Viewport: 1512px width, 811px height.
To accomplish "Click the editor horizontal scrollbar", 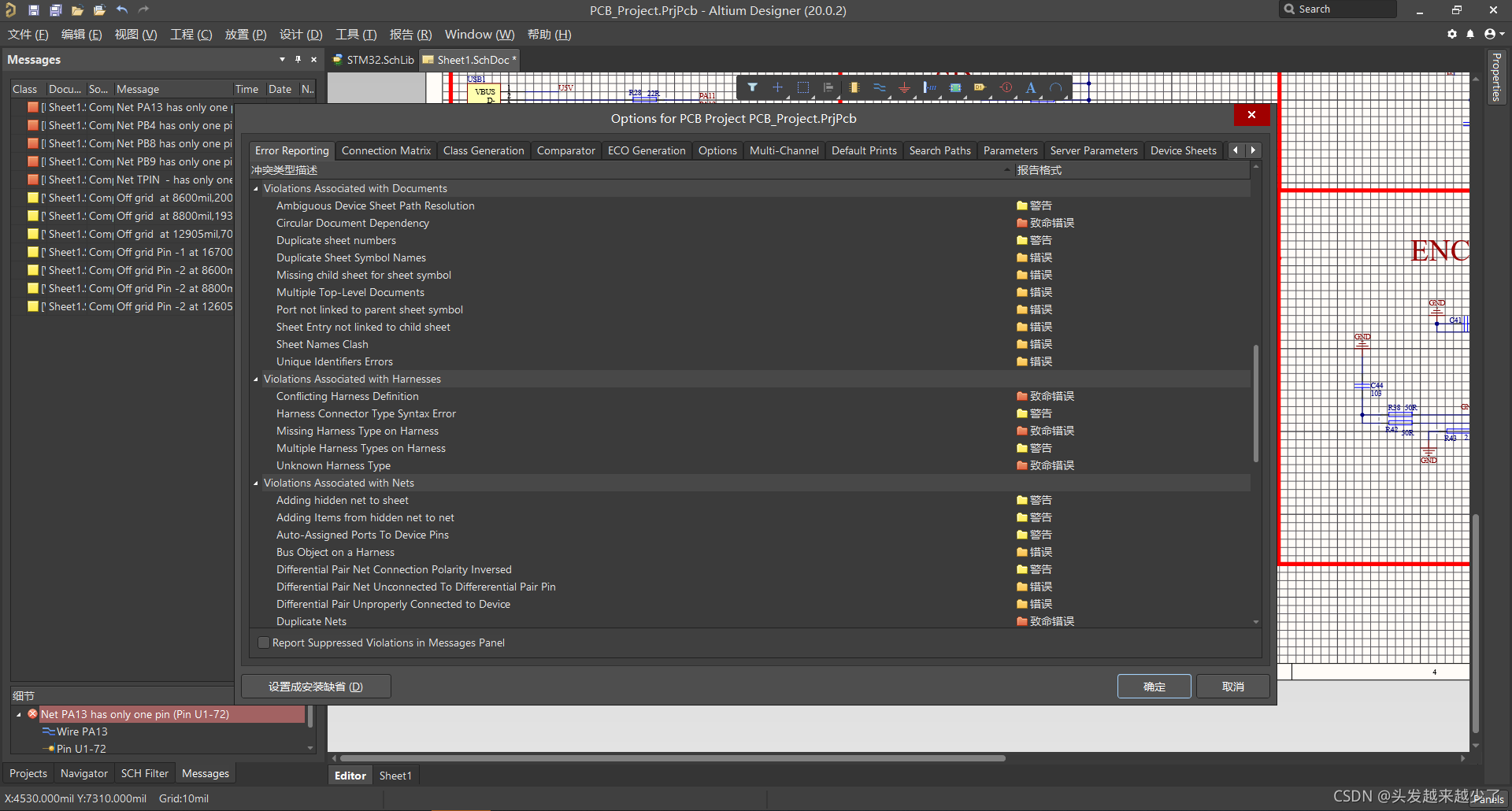I will tap(672, 758).
